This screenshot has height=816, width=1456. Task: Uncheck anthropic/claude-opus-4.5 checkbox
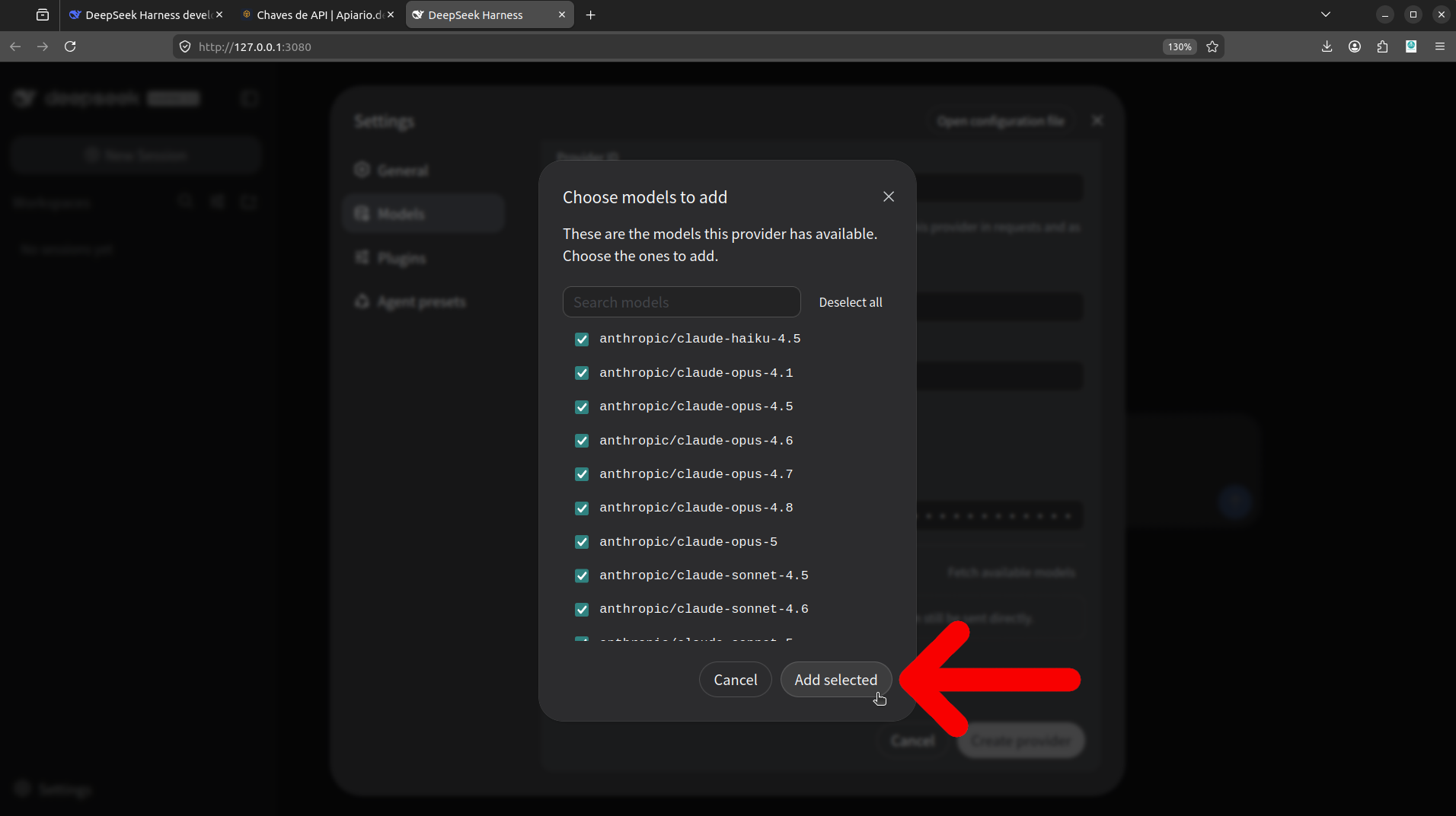[582, 407]
